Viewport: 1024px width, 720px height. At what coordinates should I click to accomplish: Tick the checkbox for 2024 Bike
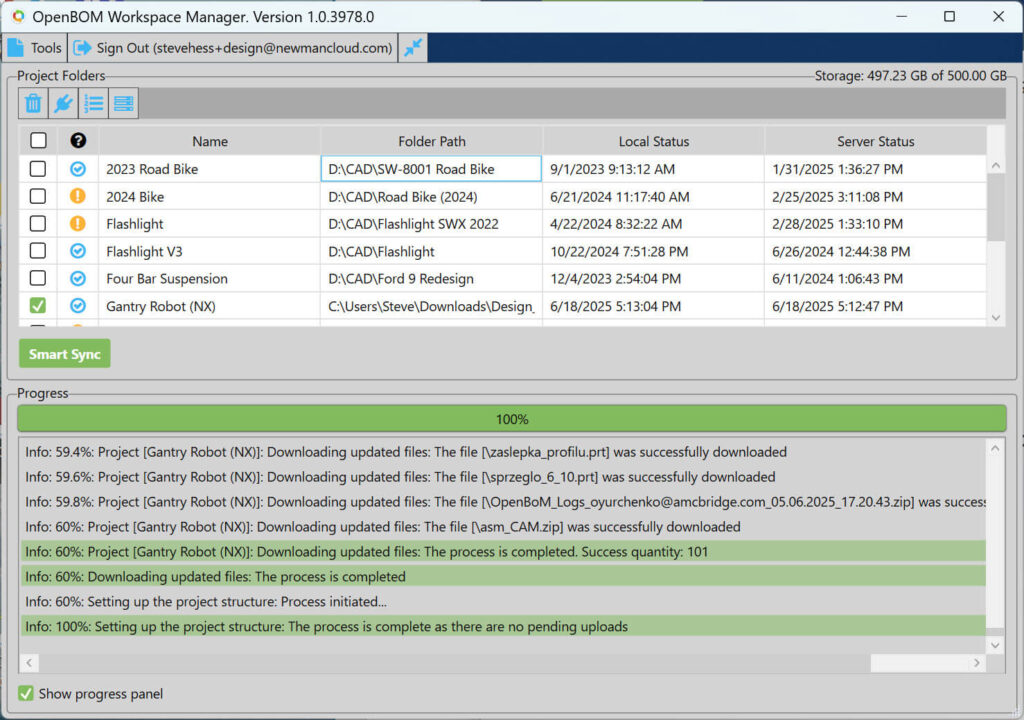point(38,196)
